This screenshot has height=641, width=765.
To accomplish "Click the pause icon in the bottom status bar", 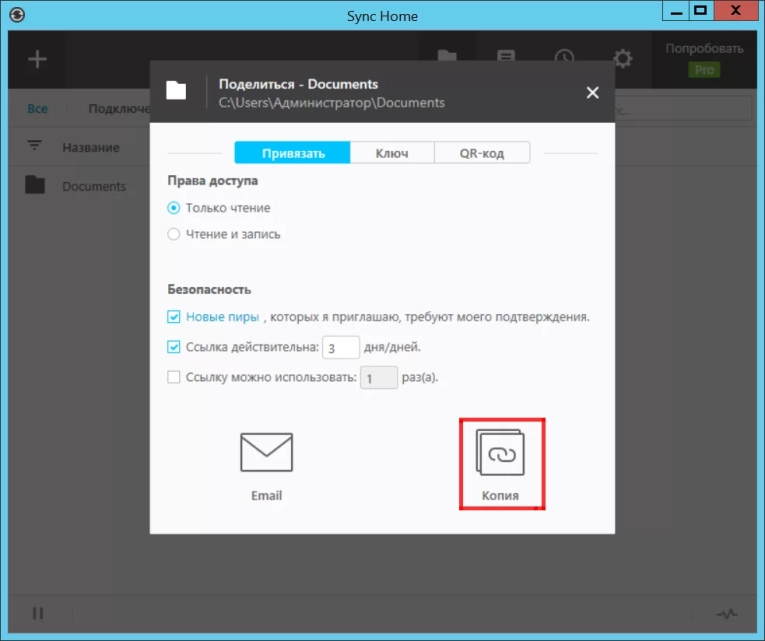I will (38, 613).
